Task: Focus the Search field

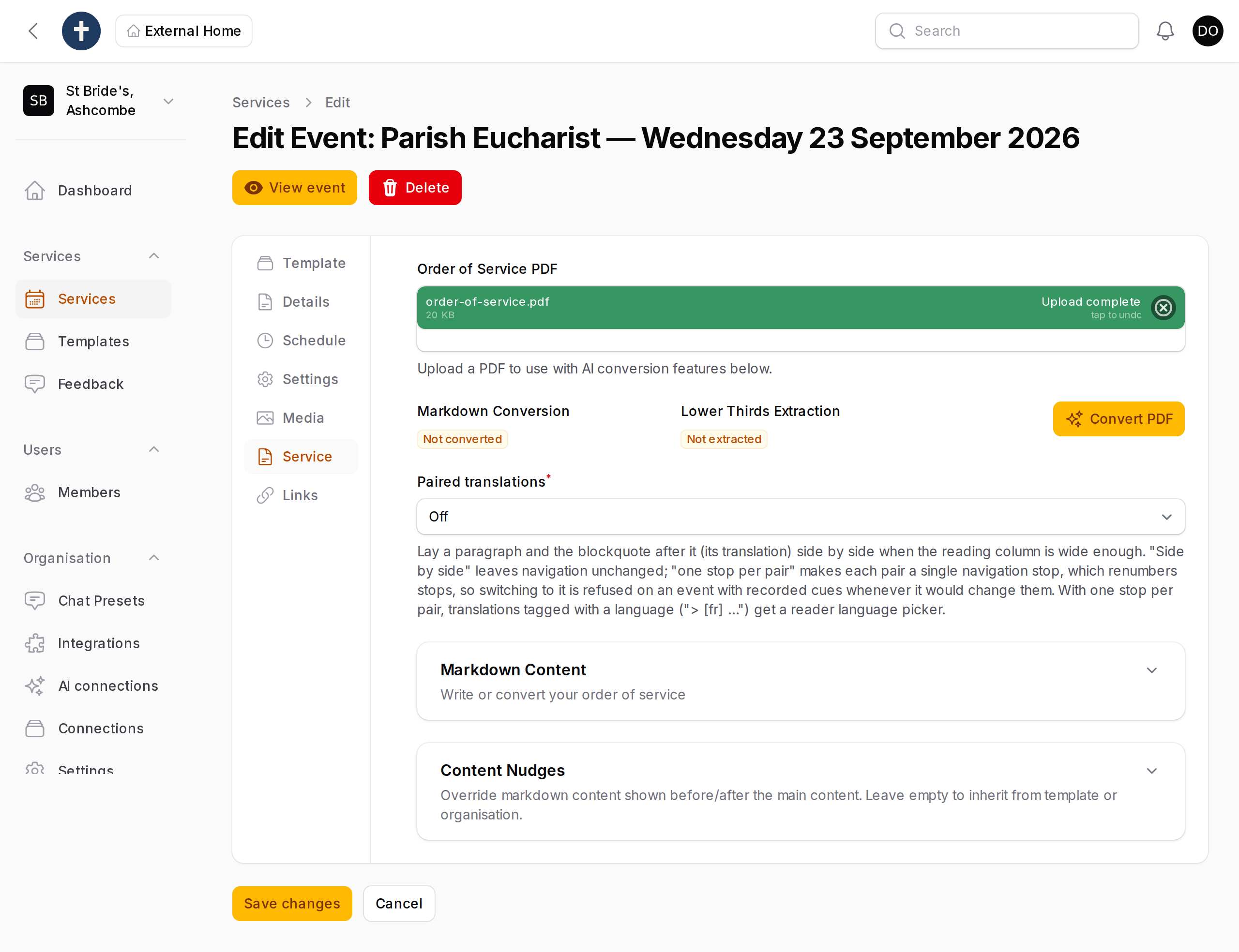Action: point(1007,31)
